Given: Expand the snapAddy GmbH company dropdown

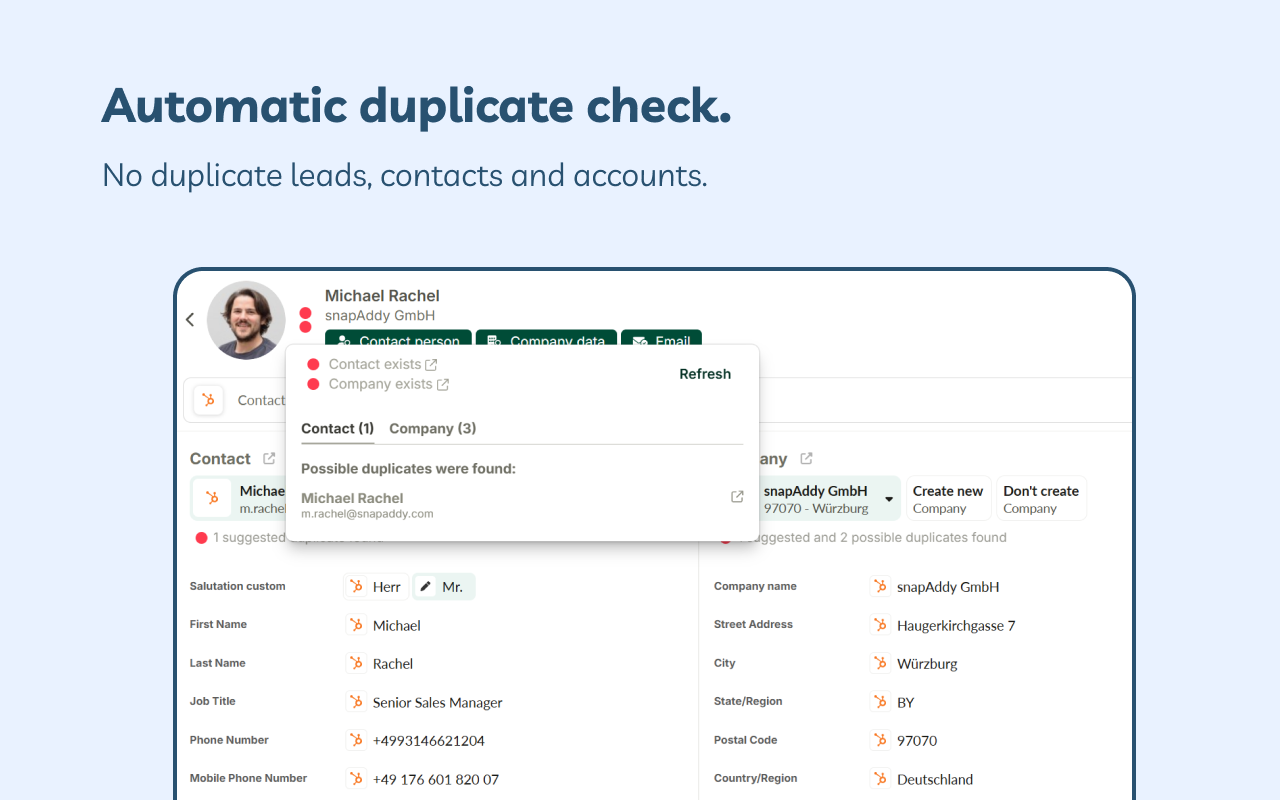Looking at the screenshot, I should (889, 499).
